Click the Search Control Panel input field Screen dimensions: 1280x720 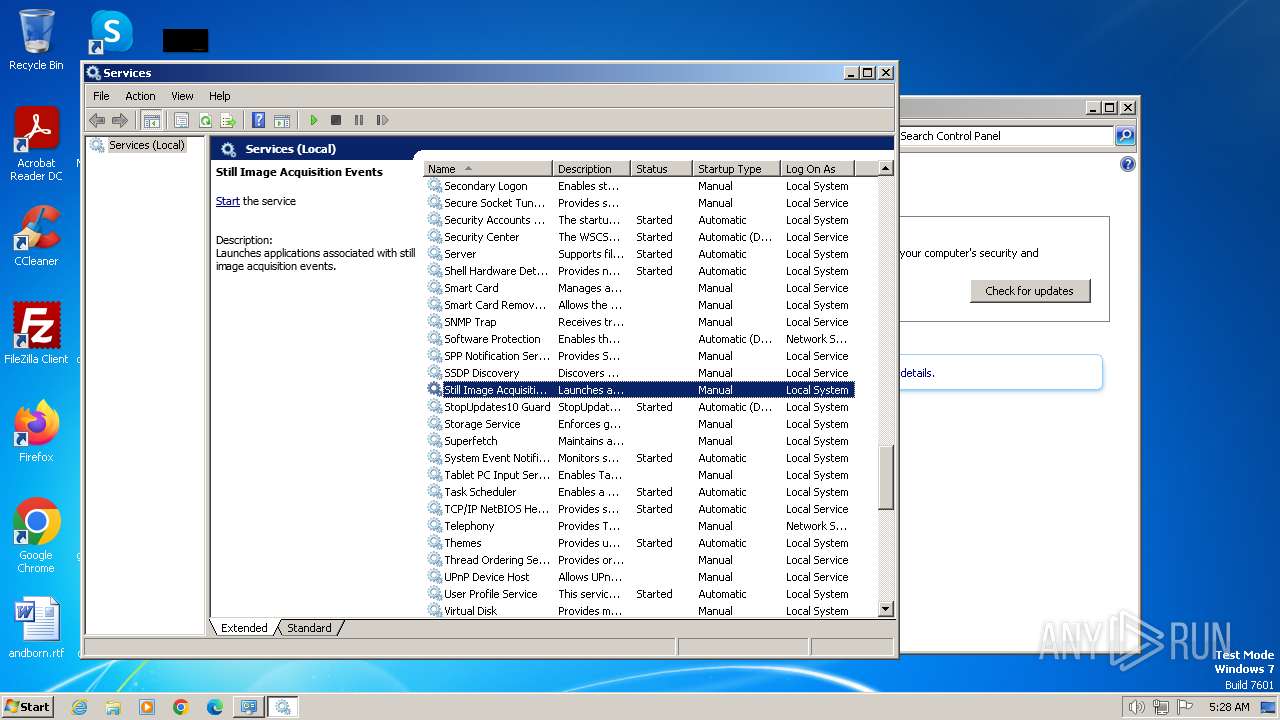(x=1005, y=136)
